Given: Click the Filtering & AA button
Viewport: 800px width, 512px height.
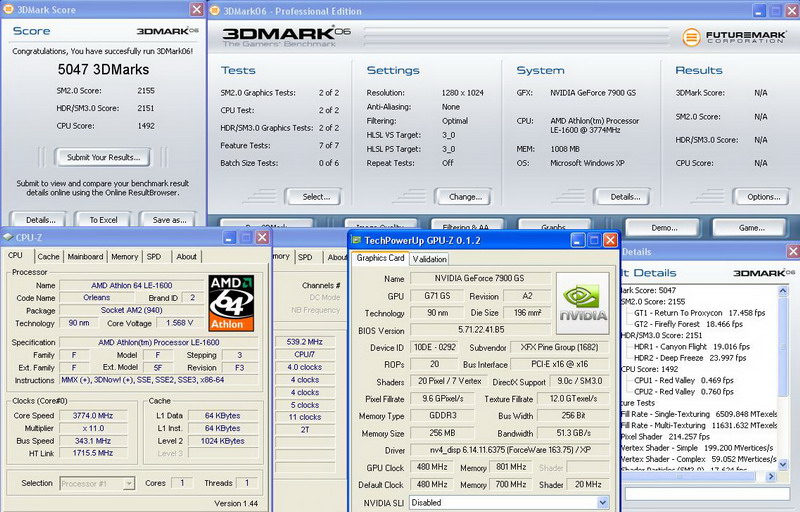Looking at the screenshot, I should (x=466, y=224).
